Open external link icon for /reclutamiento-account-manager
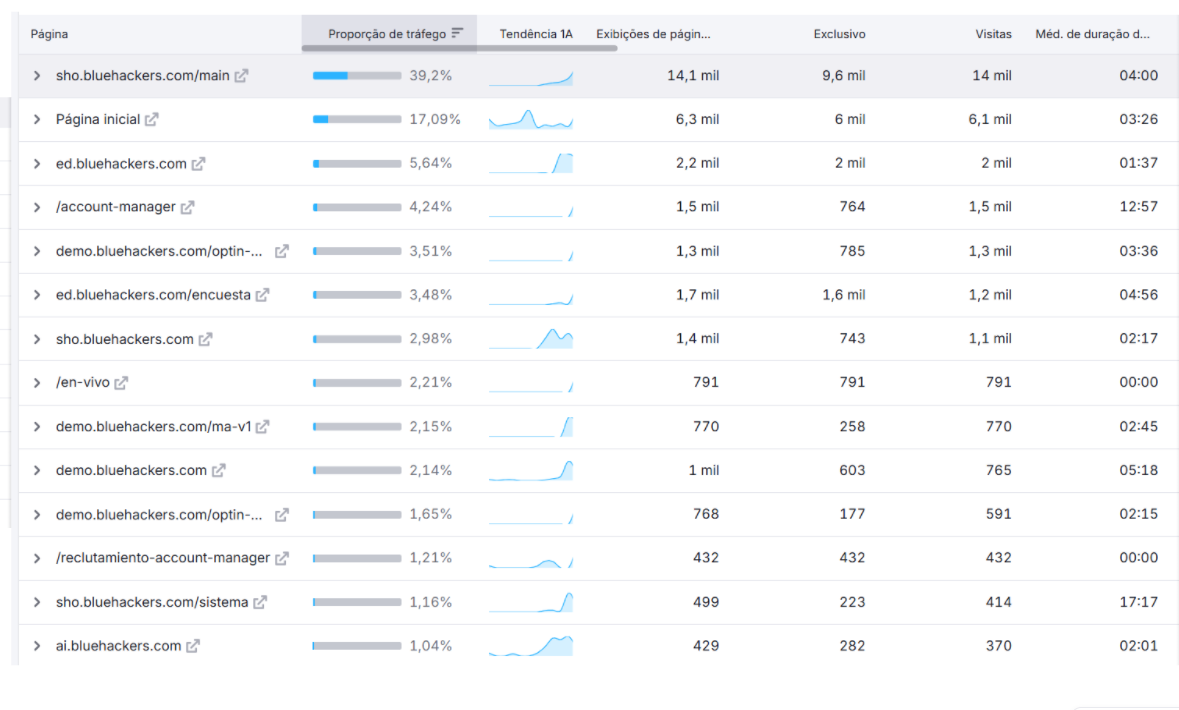 click(282, 559)
